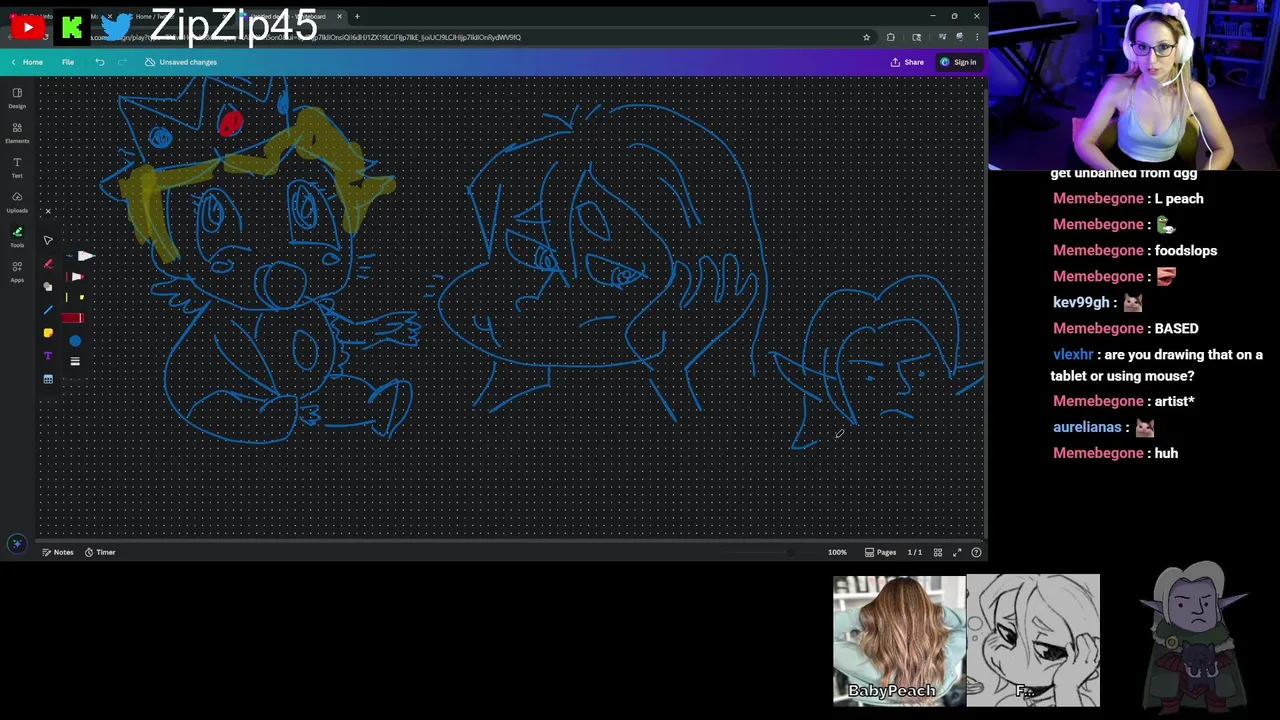1280x720 pixels.
Task: Open the blue color swatch picker
Action: pyautogui.click(x=75, y=341)
